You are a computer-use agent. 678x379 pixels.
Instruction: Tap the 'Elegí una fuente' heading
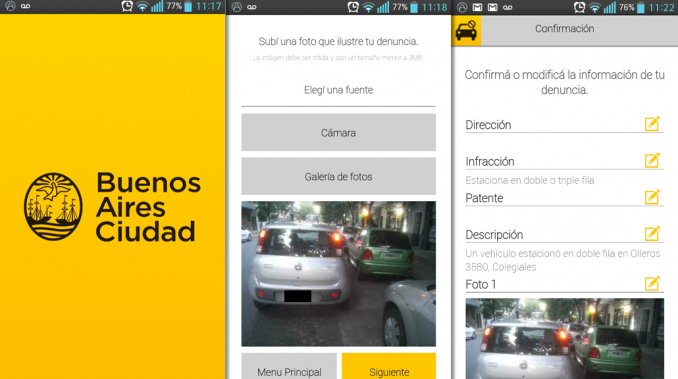click(338, 90)
